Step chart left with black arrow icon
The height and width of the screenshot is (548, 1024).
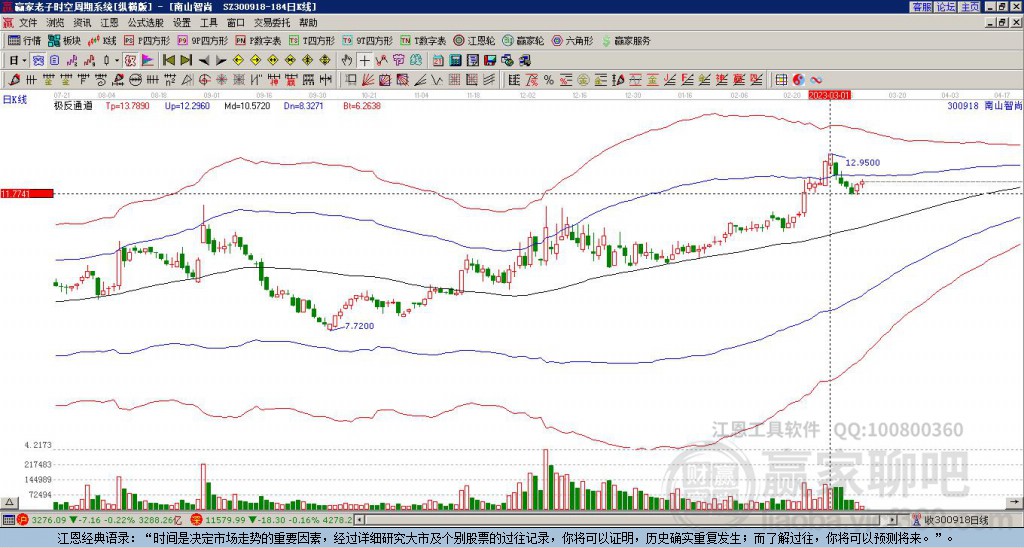click(204, 61)
